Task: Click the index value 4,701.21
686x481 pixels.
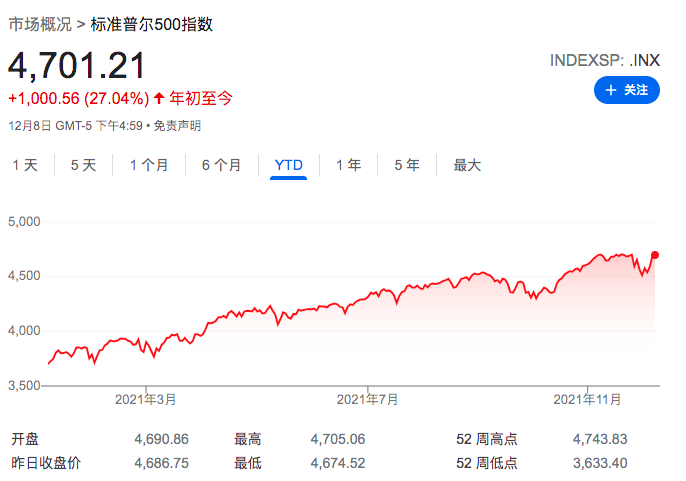Action: pyautogui.click(x=77, y=66)
